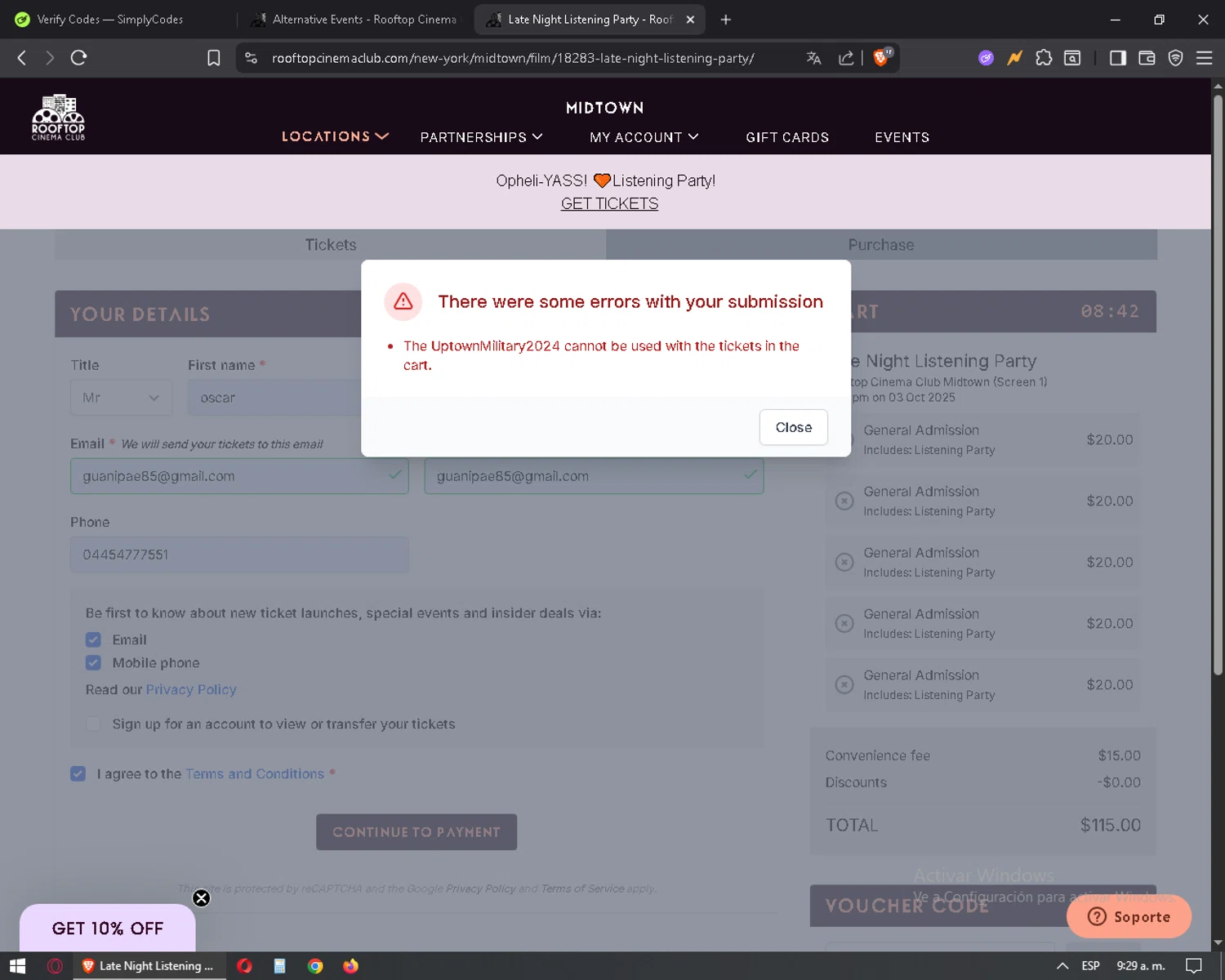Open the Title dropdown showing Mr
The width and height of the screenshot is (1225, 980).
point(121,398)
